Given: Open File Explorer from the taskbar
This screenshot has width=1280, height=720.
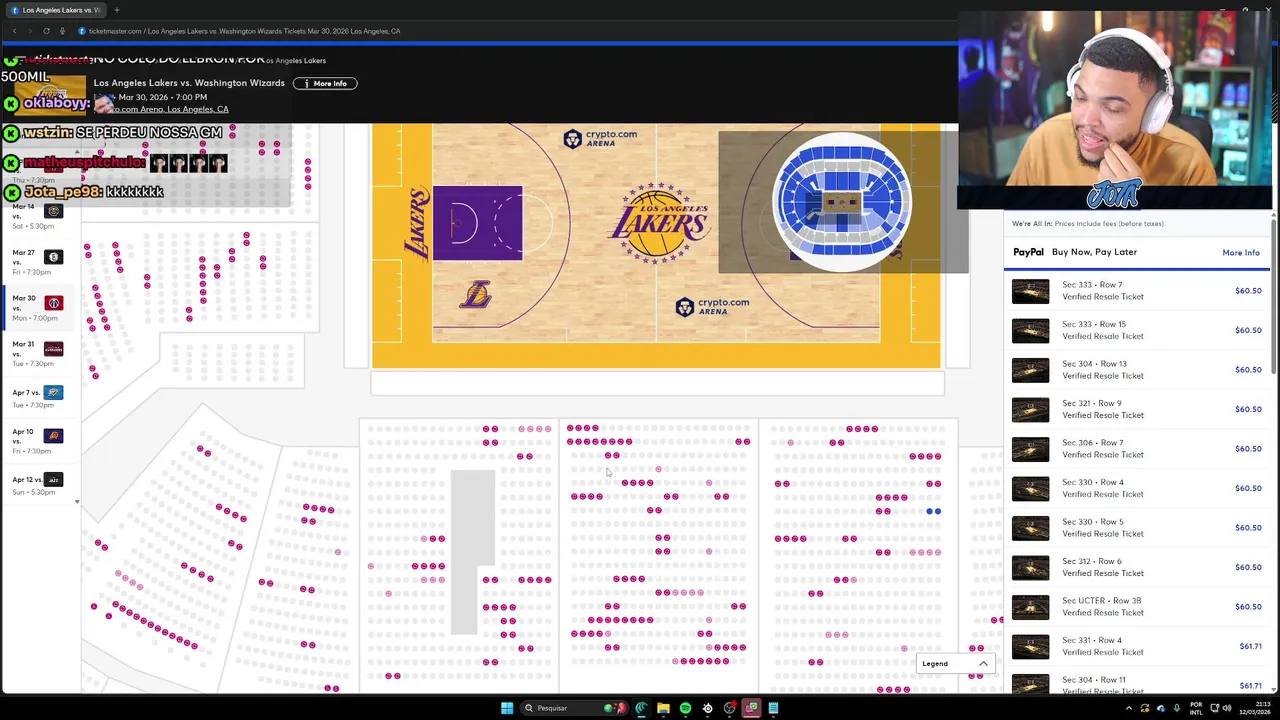Looking at the screenshot, I should 663,708.
